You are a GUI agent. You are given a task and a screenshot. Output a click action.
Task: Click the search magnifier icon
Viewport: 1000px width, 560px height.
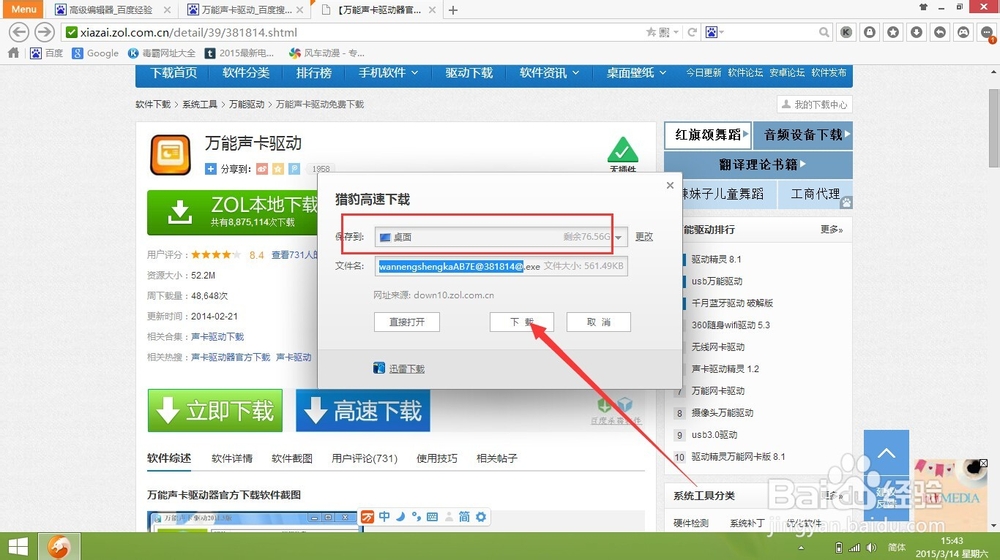(824, 32)
